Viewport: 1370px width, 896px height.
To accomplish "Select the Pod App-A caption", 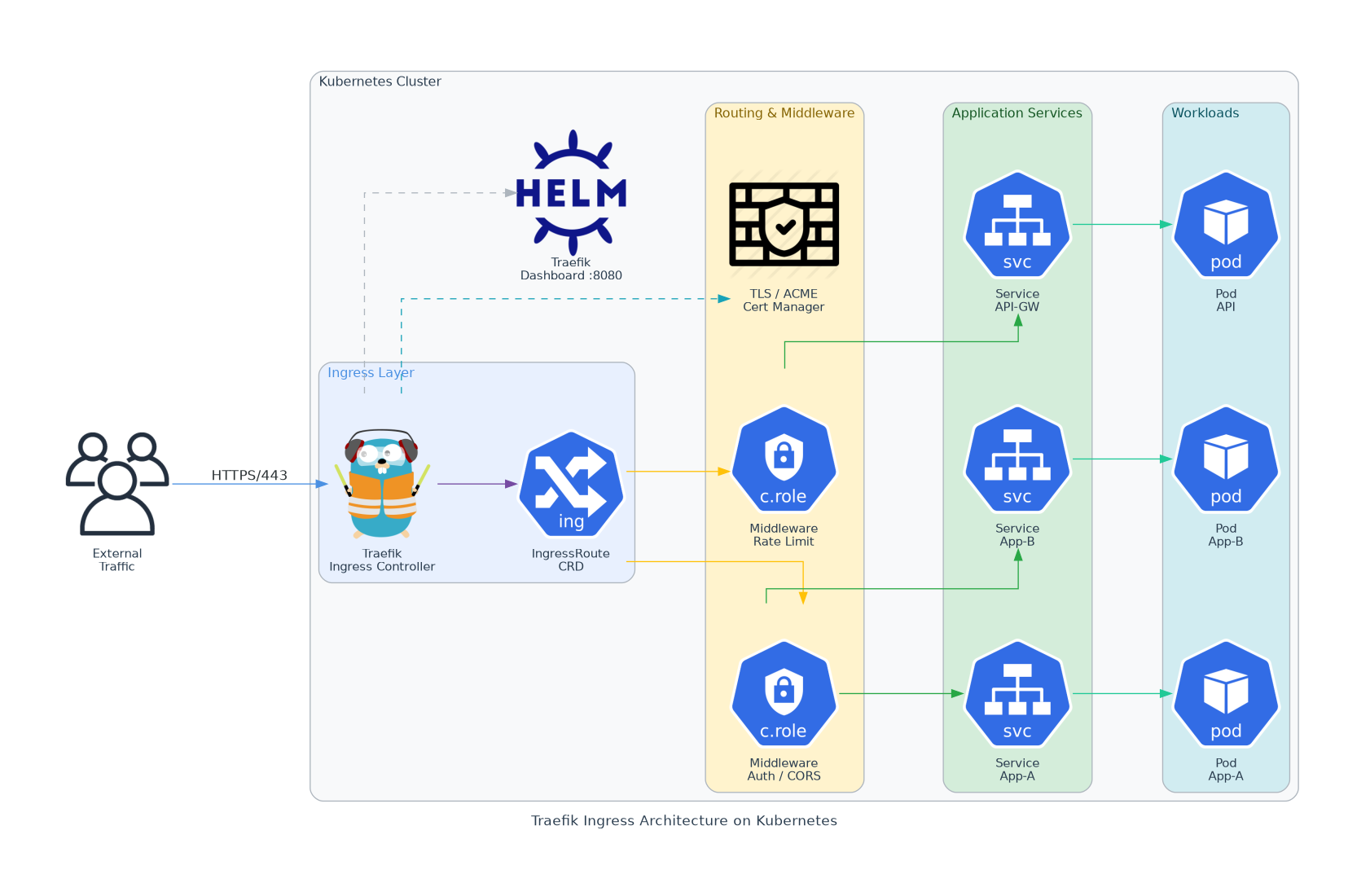I will point(1226,769).
